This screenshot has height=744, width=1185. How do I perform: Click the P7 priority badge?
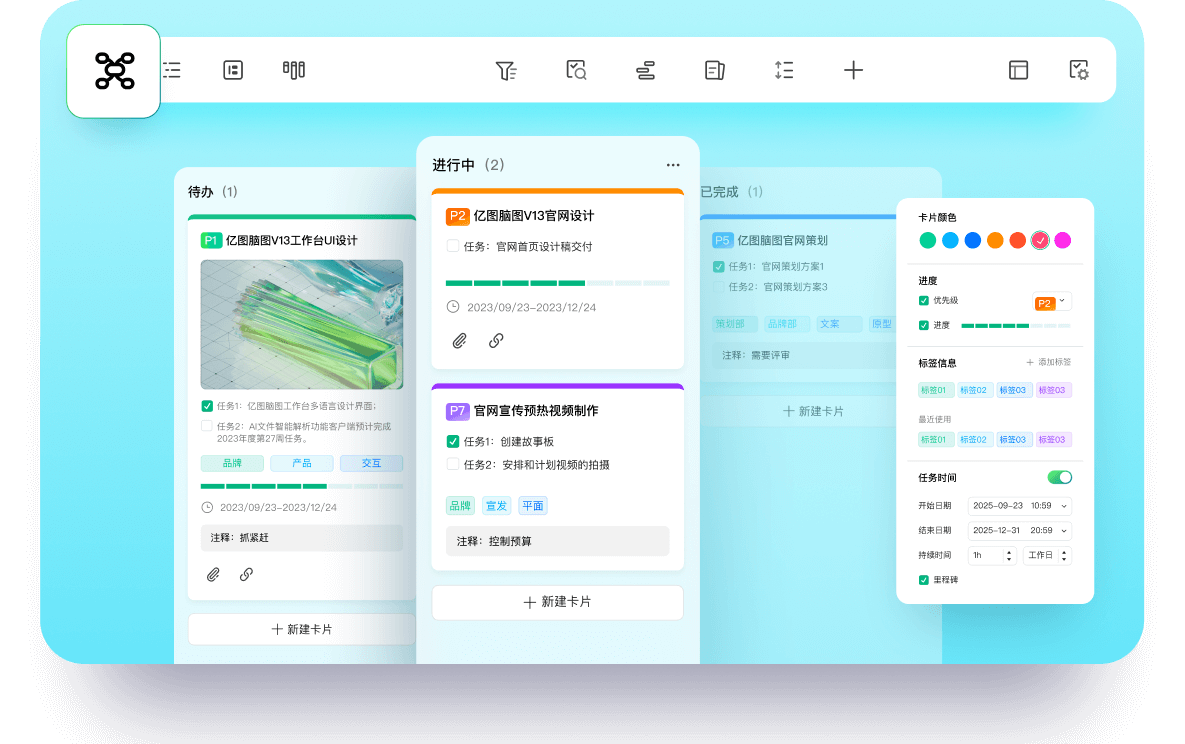457,411
